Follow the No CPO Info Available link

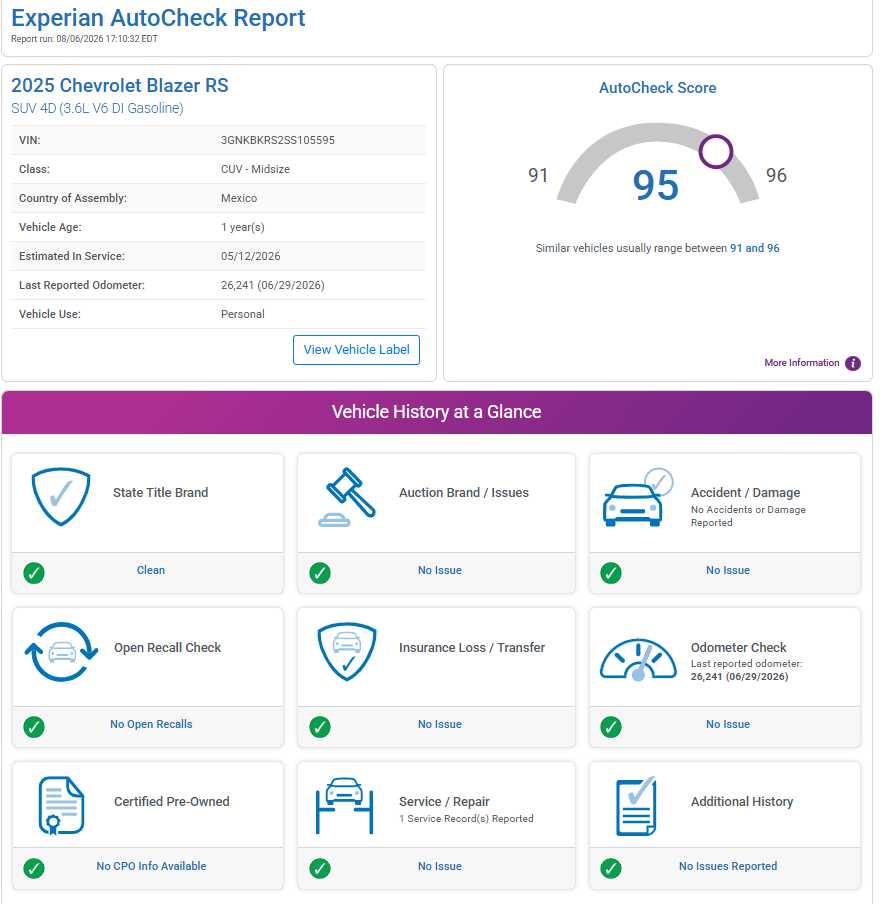click(151, 866)
